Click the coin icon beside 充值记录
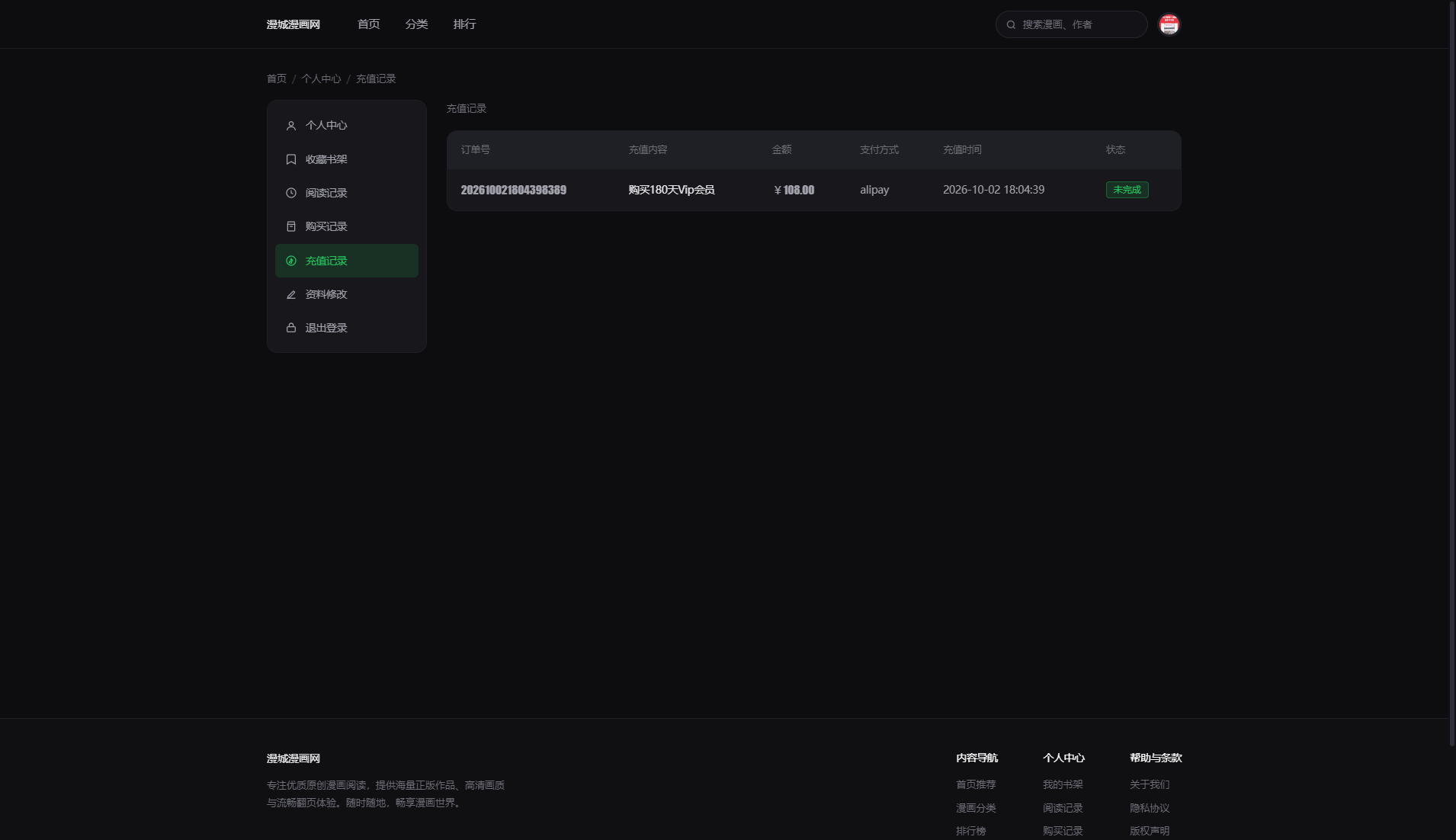Image resolution: width=1456 pixels, height=840 pixels. coord(290,261)
